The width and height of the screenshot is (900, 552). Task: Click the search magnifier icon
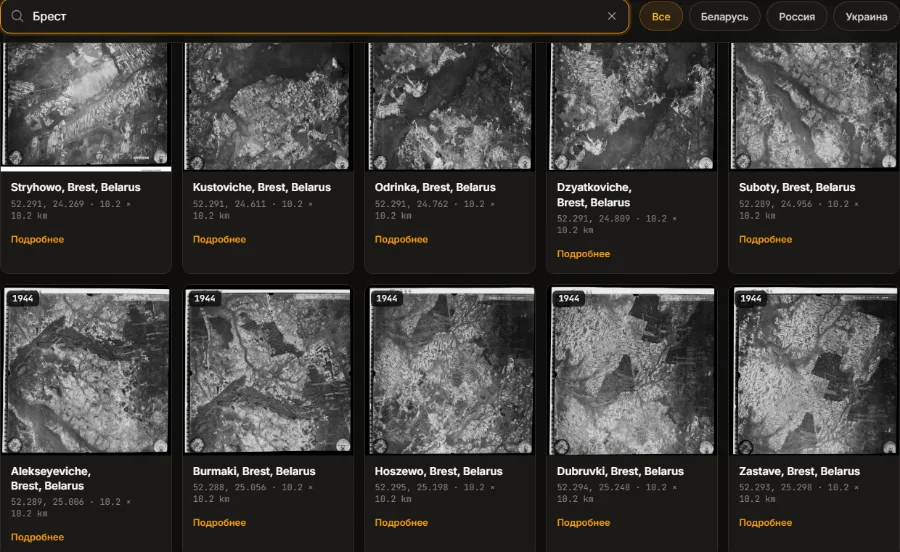[x=17, y=16]
